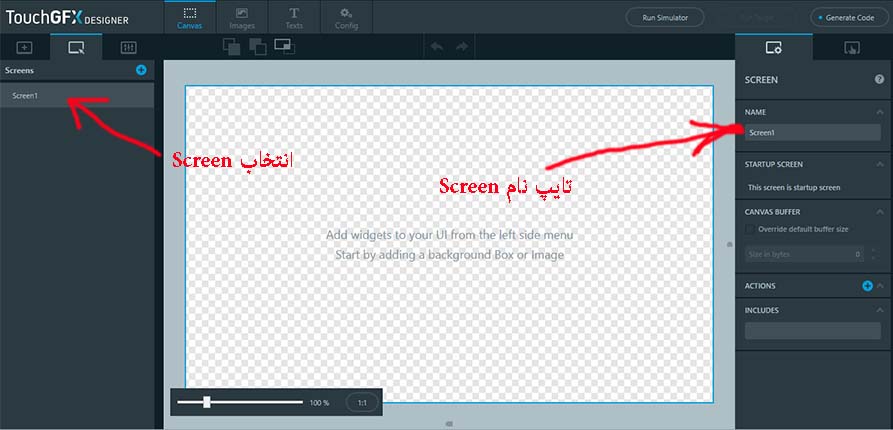This screenshot has height=430, width=893.
Task: Collapse the CANVAS BUFFER section
Action: [879, 212]
